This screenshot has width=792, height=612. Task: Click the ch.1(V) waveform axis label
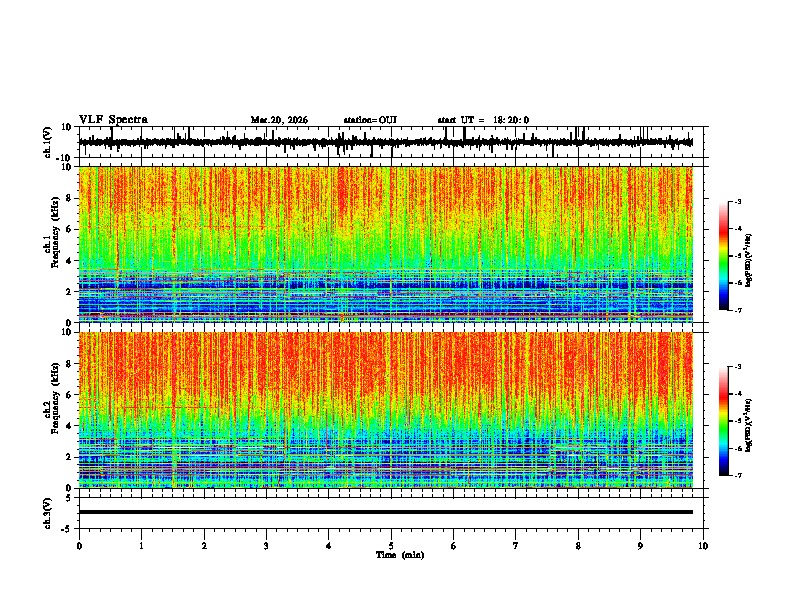pos(48,142)
